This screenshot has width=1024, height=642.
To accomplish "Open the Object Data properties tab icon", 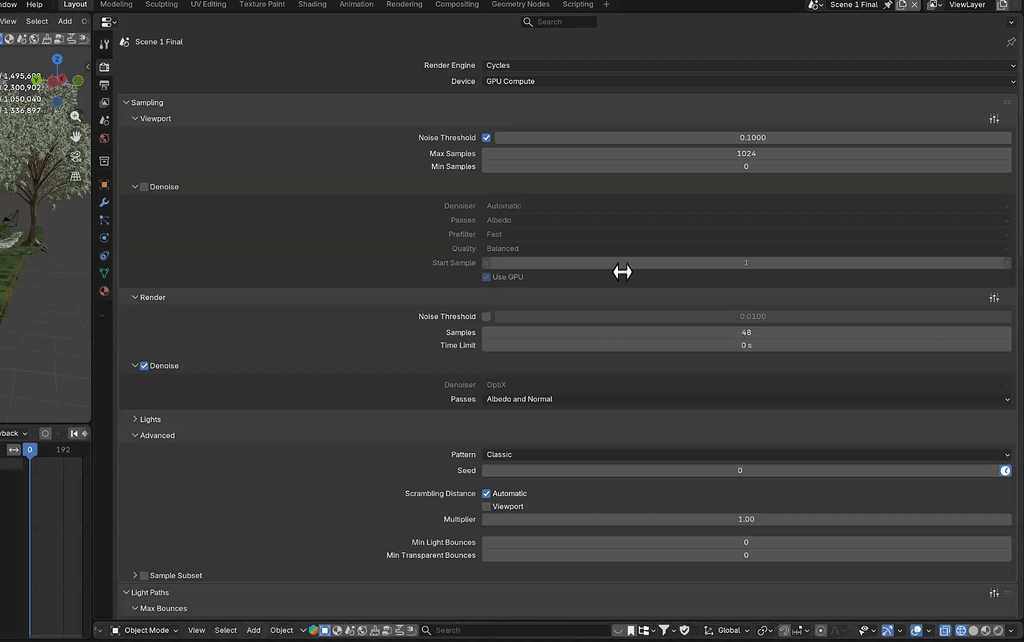I will [x=104, y=273].
